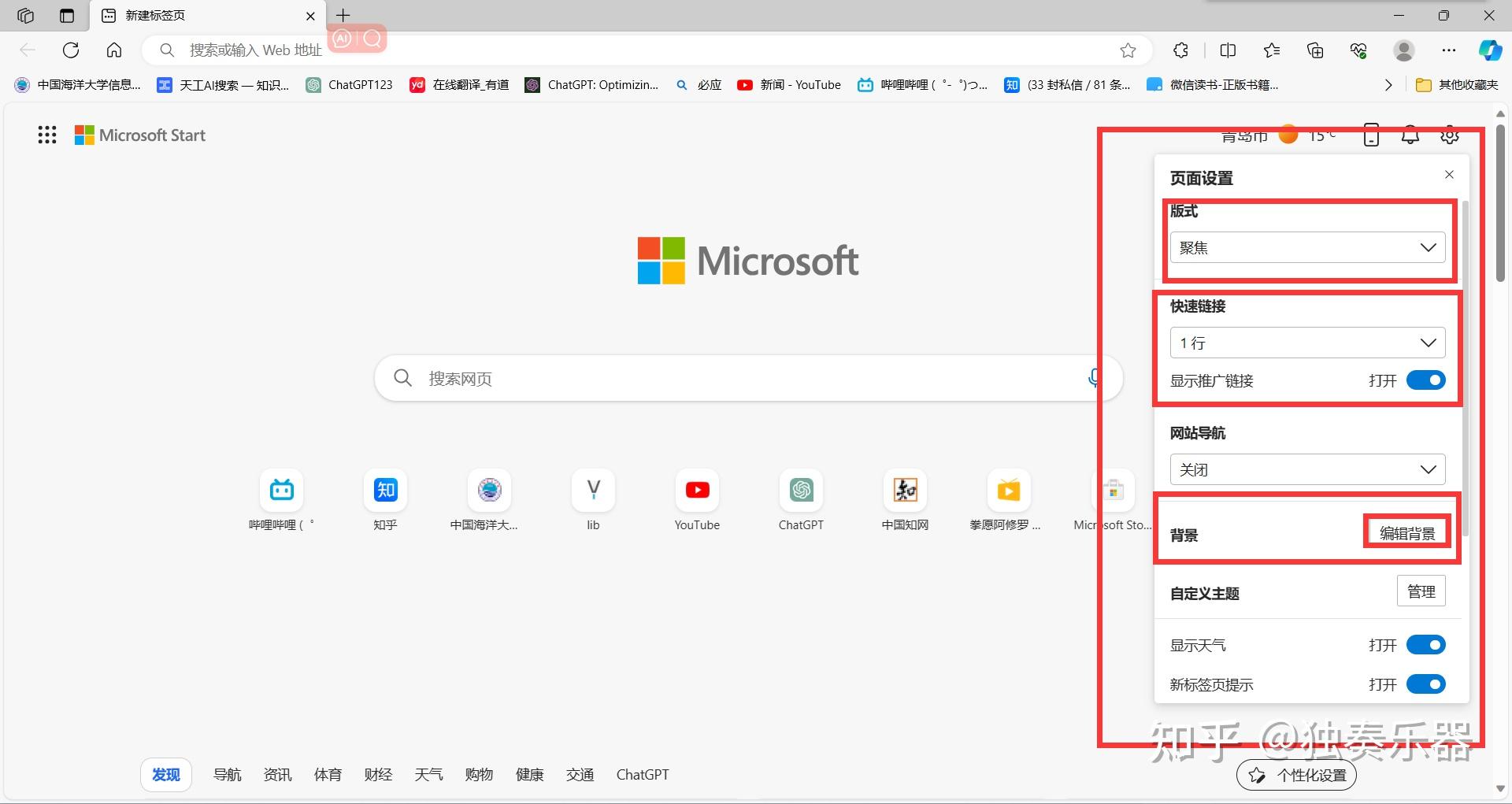Reload the page with the refresh icon

(71, 50)
